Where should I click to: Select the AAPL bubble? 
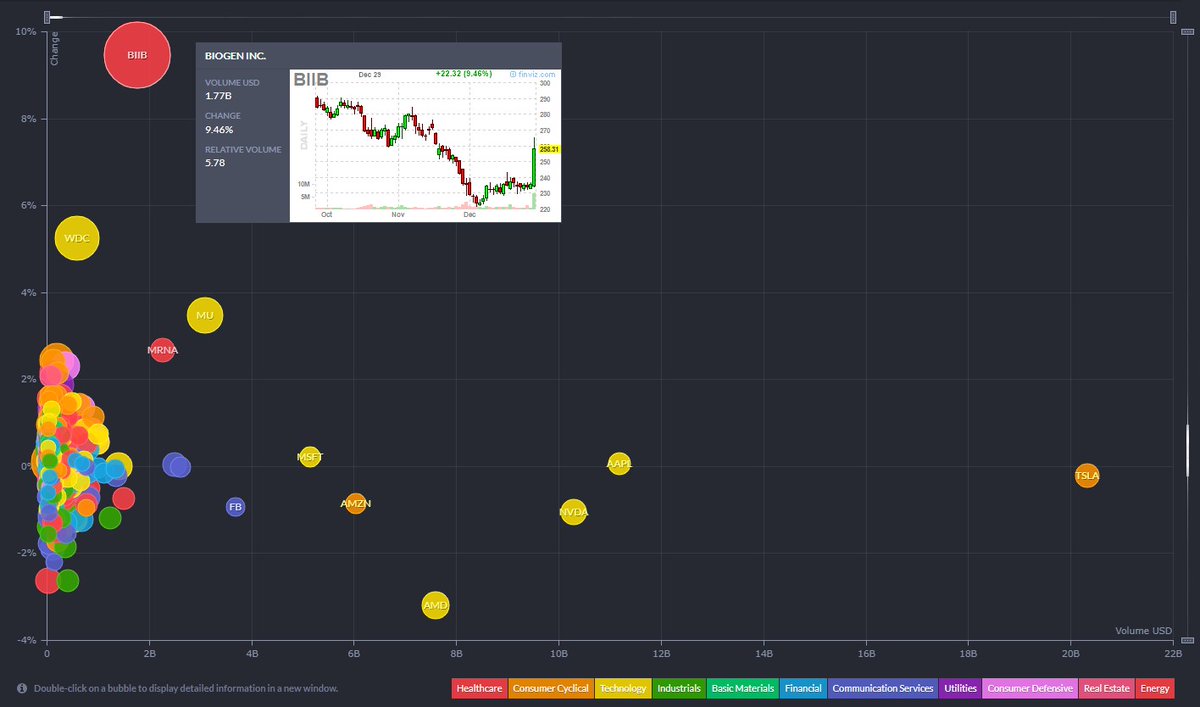click(x=619, y=464)
